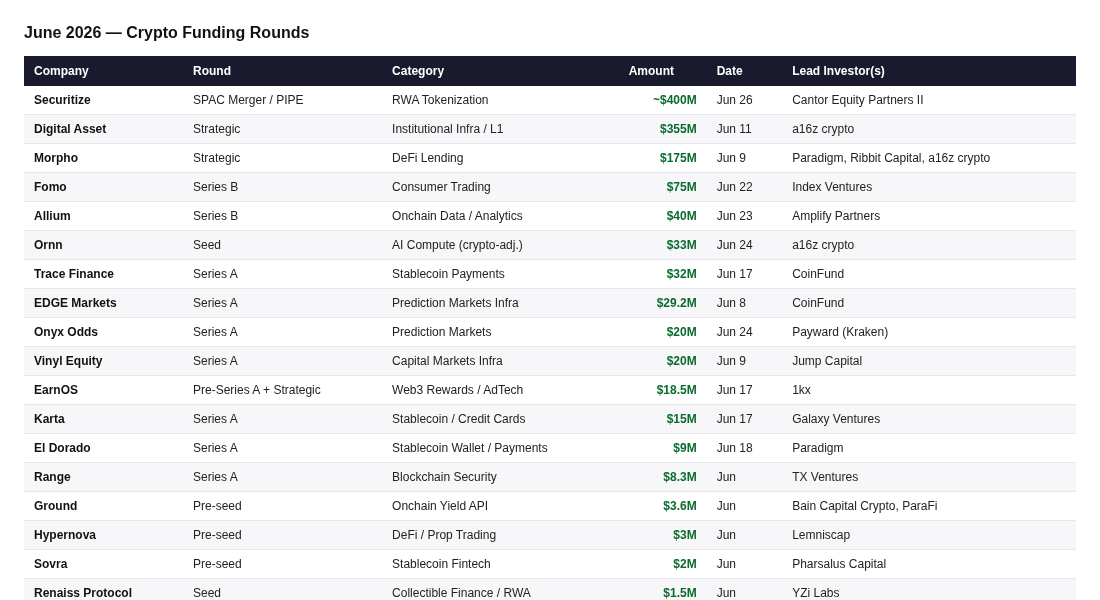Click the Index Ventures investor
This screenshot has height=600, width=1100.
(832, 187)
